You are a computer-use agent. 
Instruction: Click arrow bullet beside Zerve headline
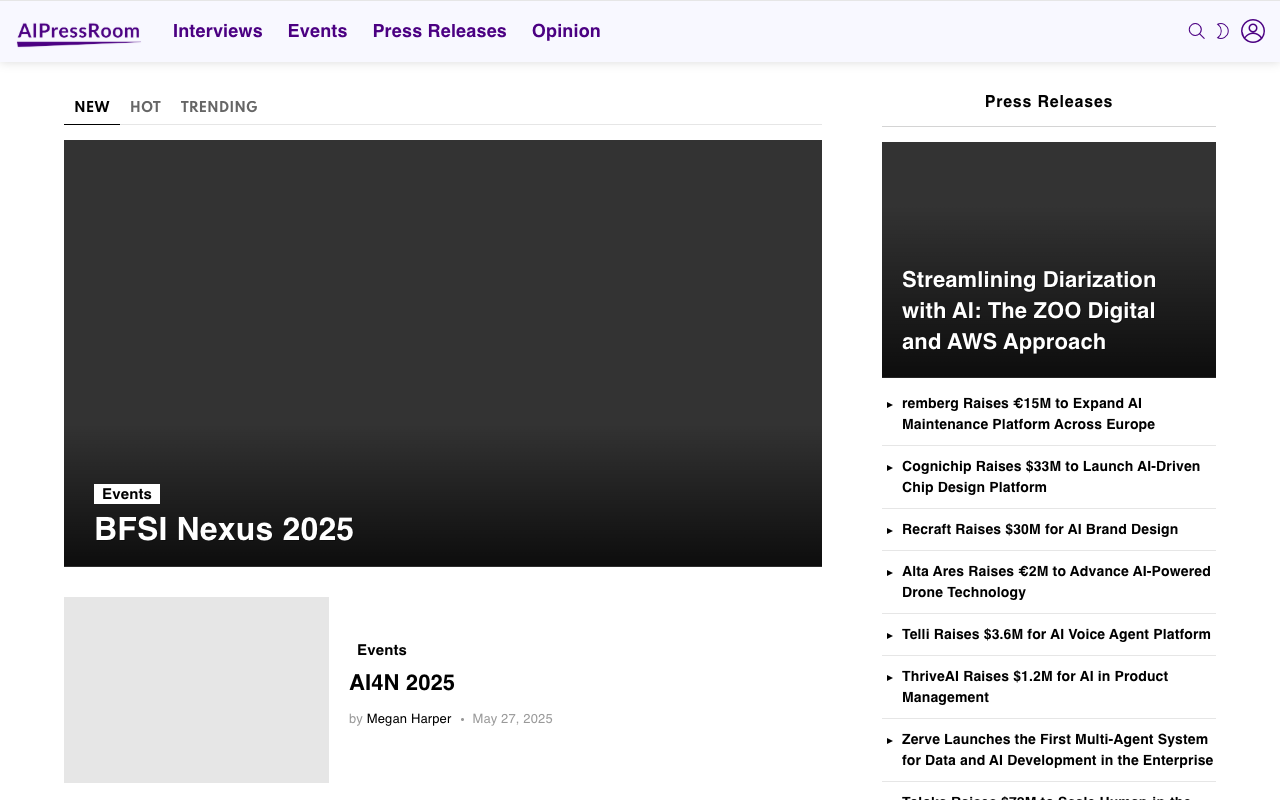pos(889,740)
